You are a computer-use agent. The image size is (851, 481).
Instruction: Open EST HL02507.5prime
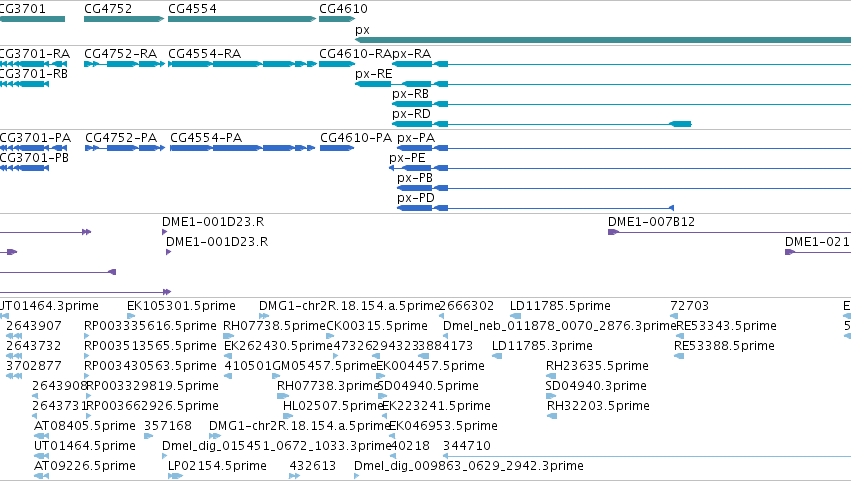click(x=333, y=407)
